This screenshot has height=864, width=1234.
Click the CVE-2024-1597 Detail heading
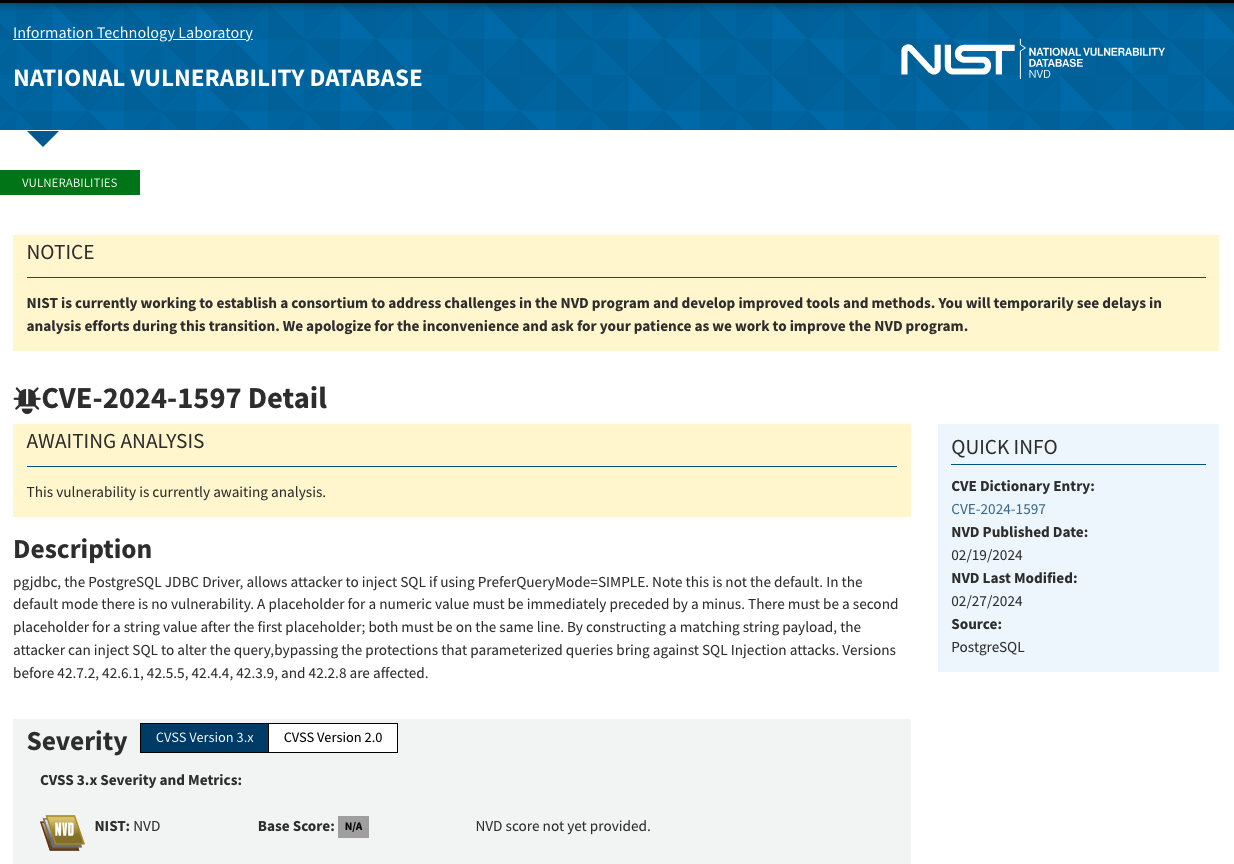(184, 398)
